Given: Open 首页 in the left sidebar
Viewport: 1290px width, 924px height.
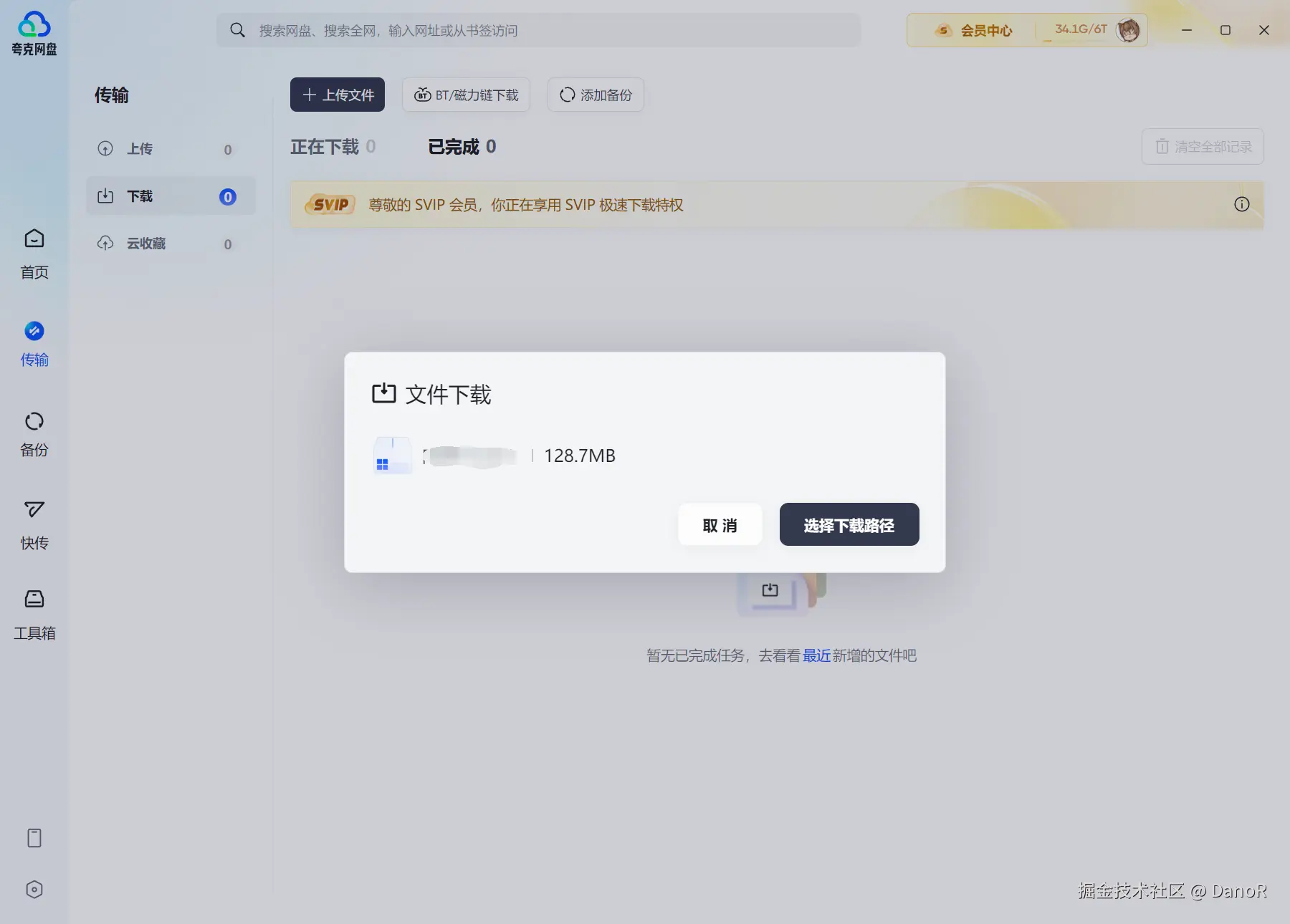Looking at the screenshot, I should click(34, 254).
